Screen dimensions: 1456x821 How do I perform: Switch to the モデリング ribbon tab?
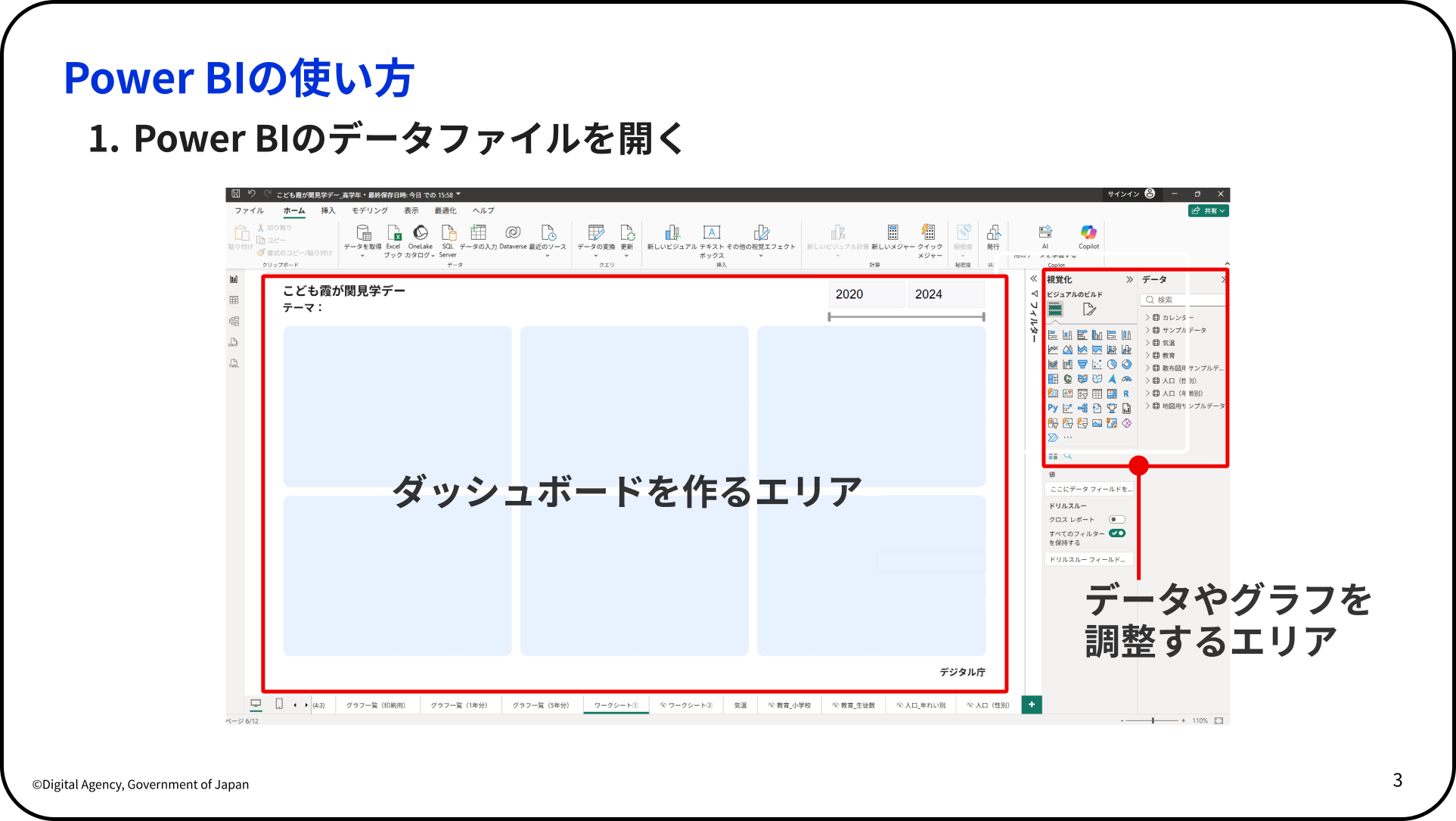370,210
